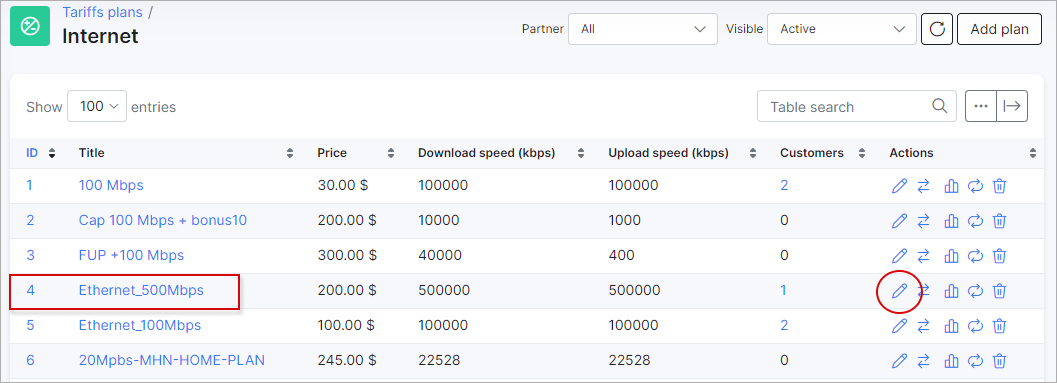Open the Visible dropdown set to Active

pyautogui.click(x=842, y=29)
